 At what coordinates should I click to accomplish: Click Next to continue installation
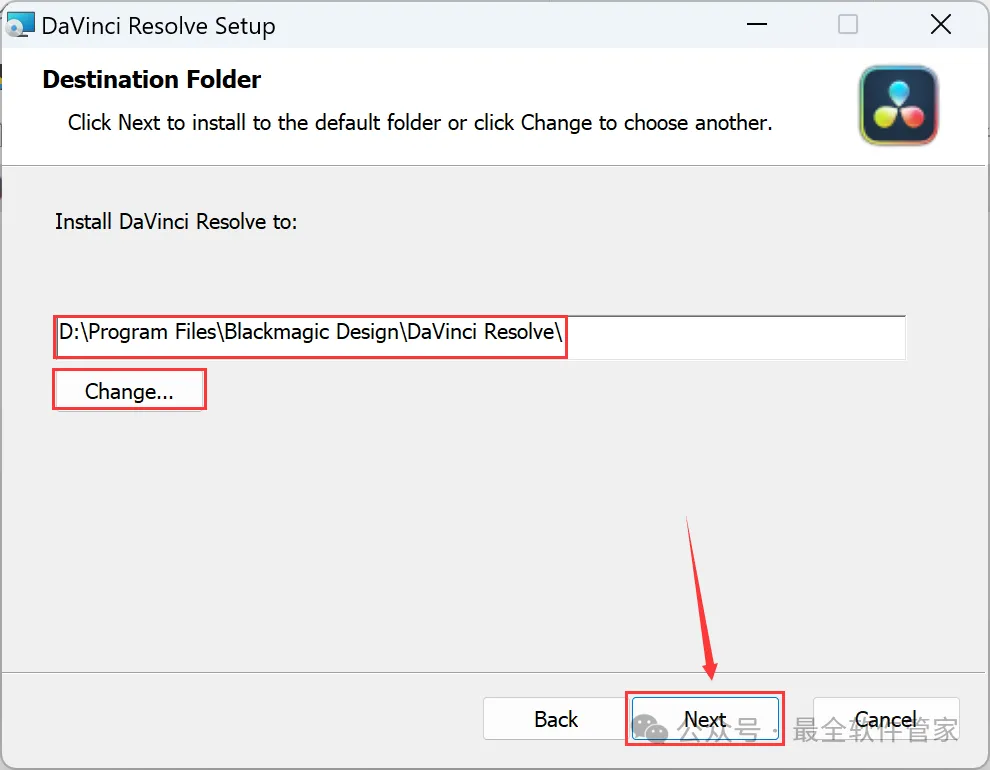705,719
